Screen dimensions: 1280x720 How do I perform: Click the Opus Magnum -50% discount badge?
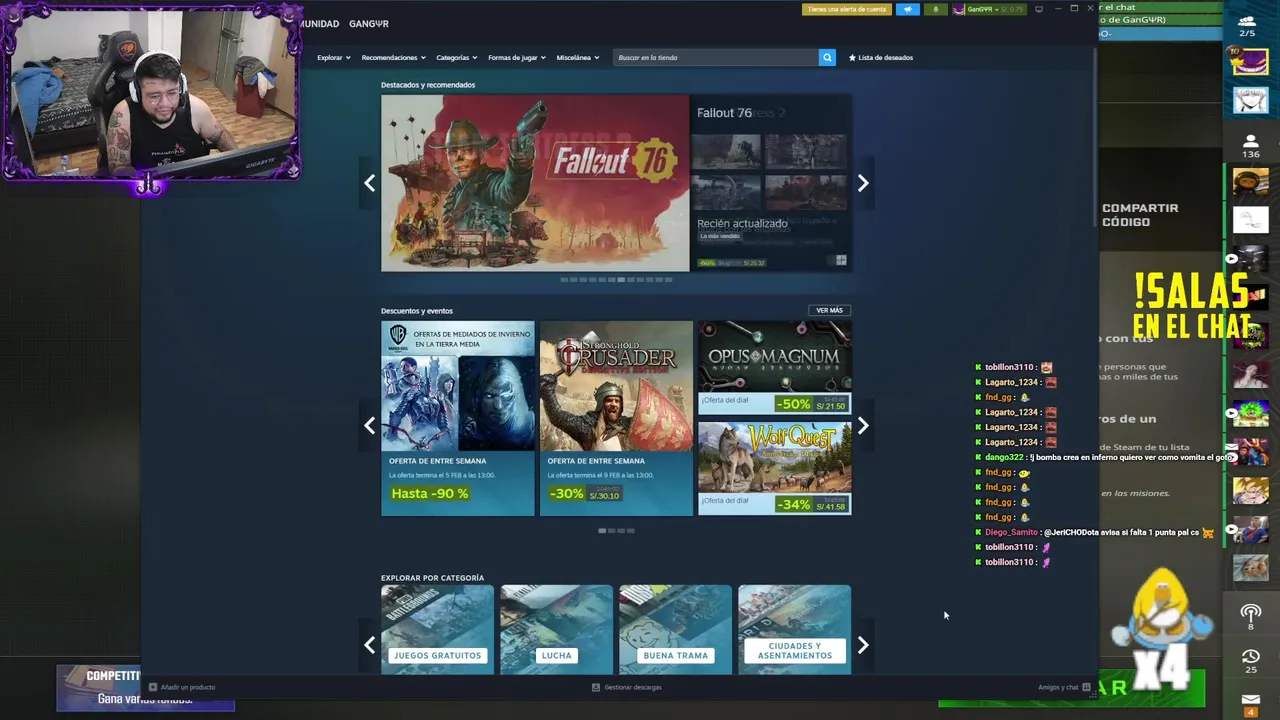(794, 405)
